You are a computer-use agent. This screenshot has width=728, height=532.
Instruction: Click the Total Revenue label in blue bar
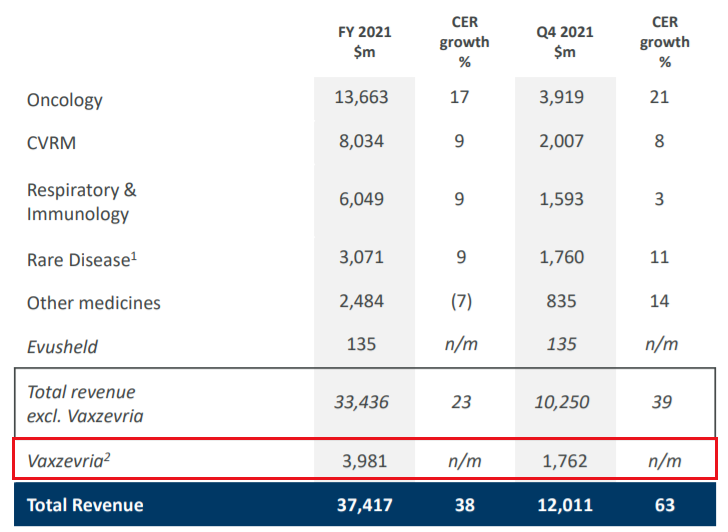click(85, 505)
